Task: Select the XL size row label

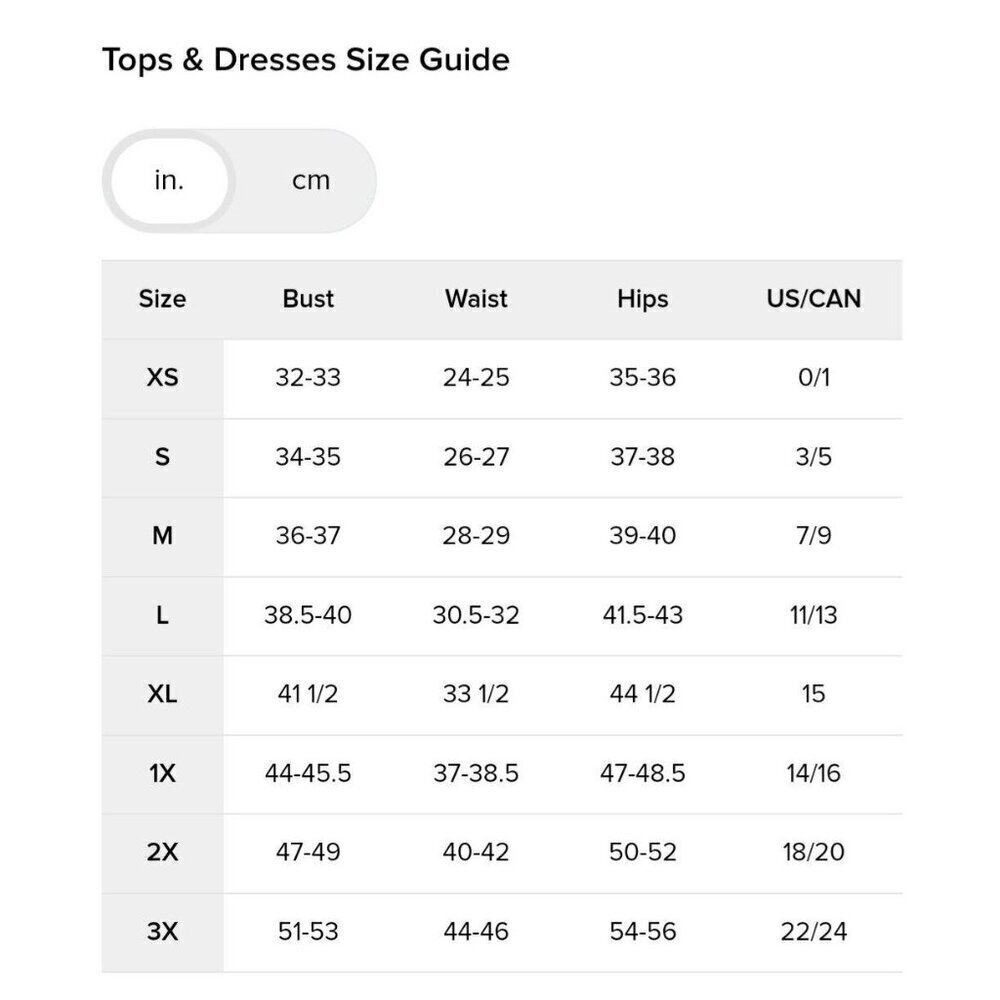Action: pos(162,694)
